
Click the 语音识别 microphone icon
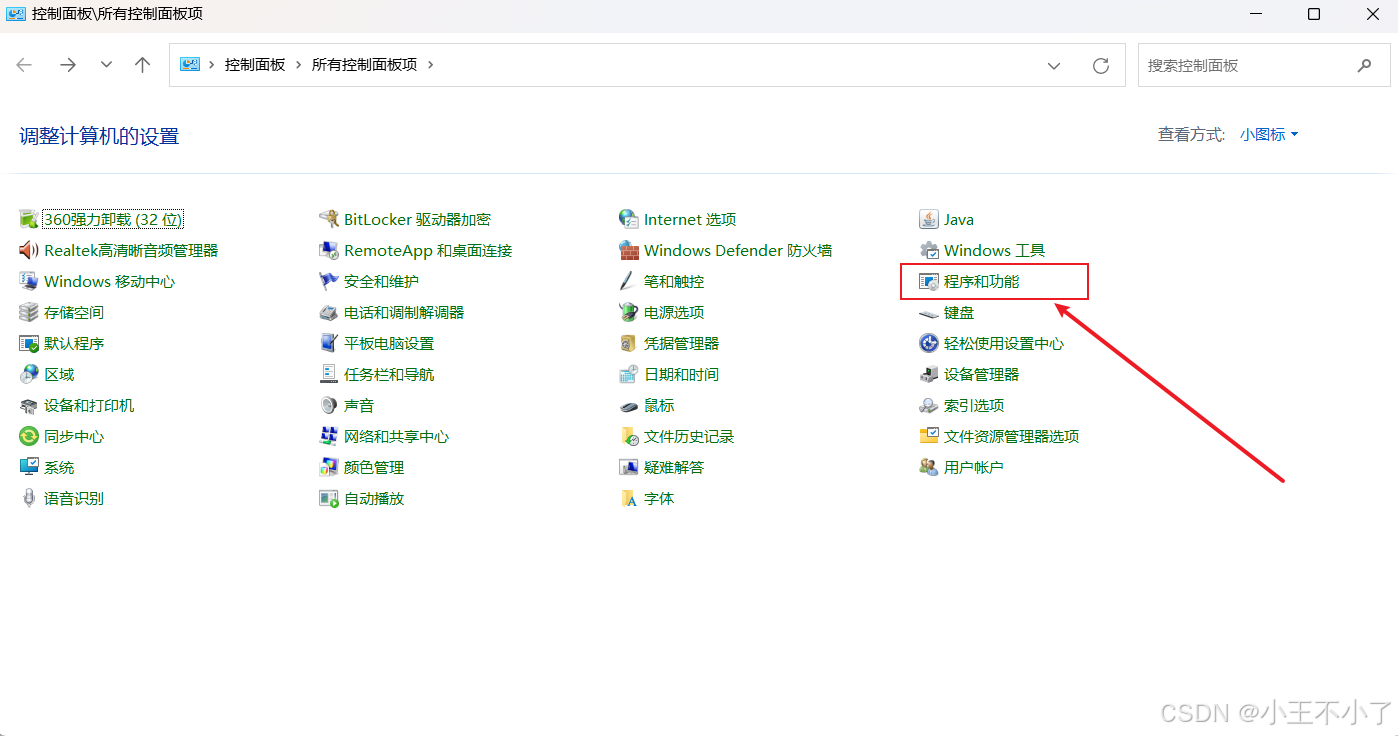(29, 498)
